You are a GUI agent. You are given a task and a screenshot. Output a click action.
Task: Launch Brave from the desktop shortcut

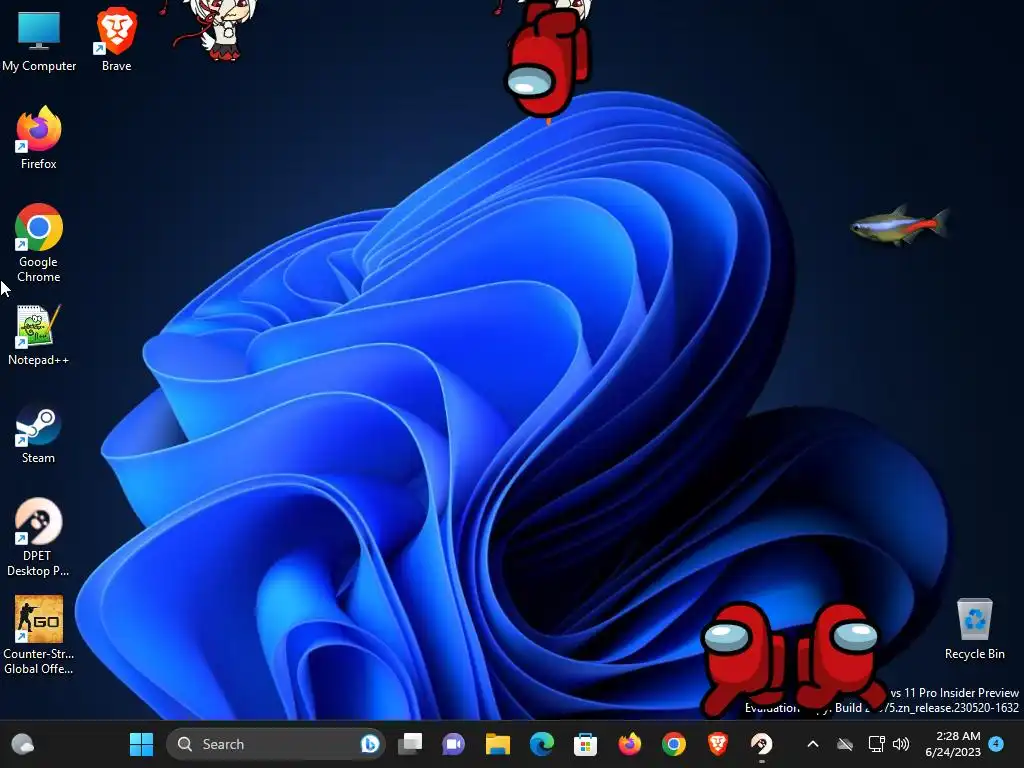[117, 39]
